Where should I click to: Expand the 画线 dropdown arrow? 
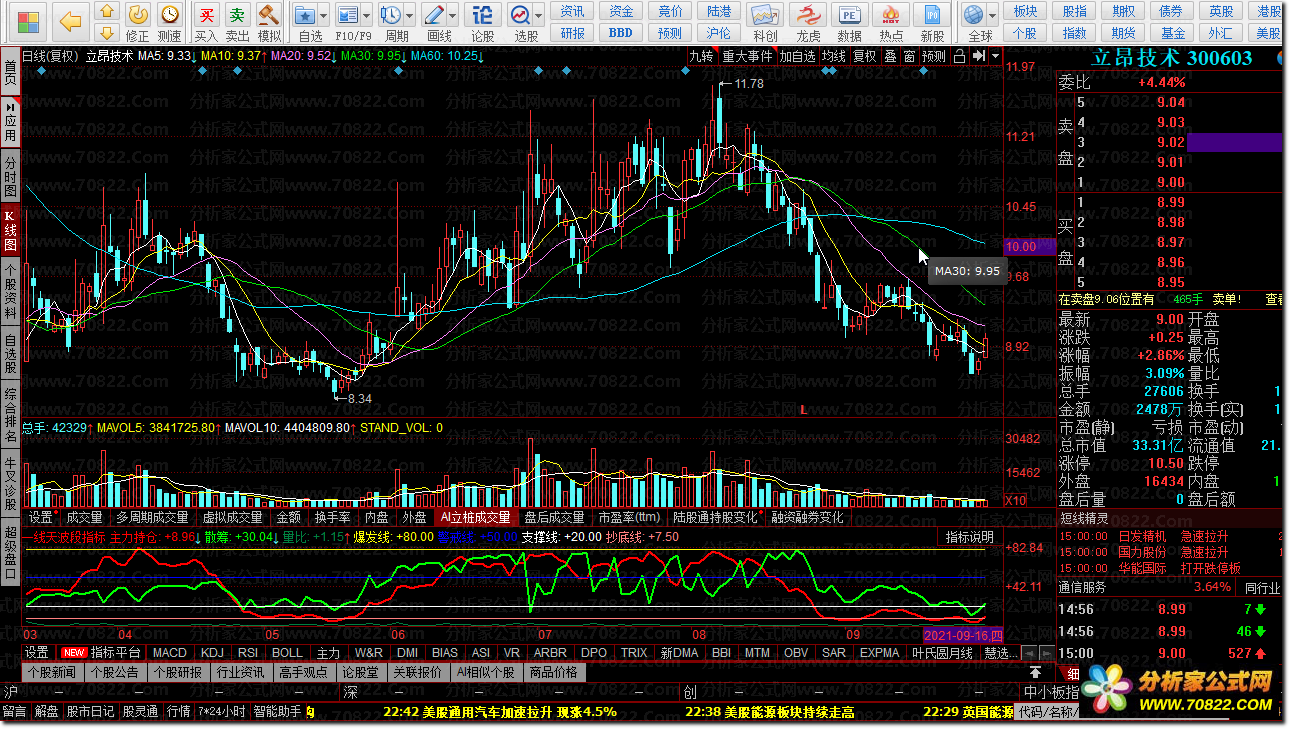tap(453, 16)
